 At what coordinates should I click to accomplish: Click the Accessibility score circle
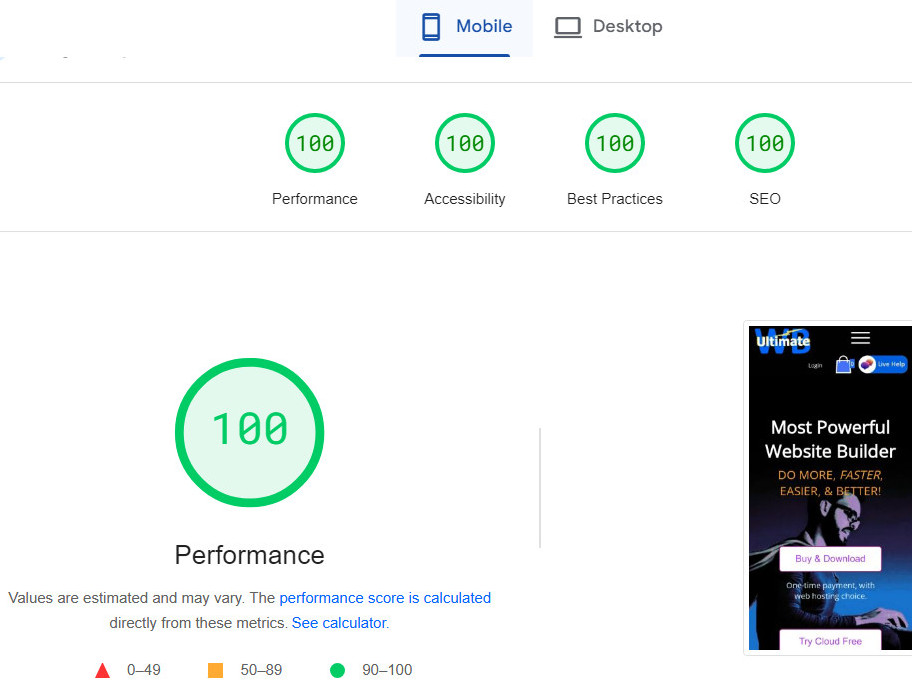click(464, 143)
